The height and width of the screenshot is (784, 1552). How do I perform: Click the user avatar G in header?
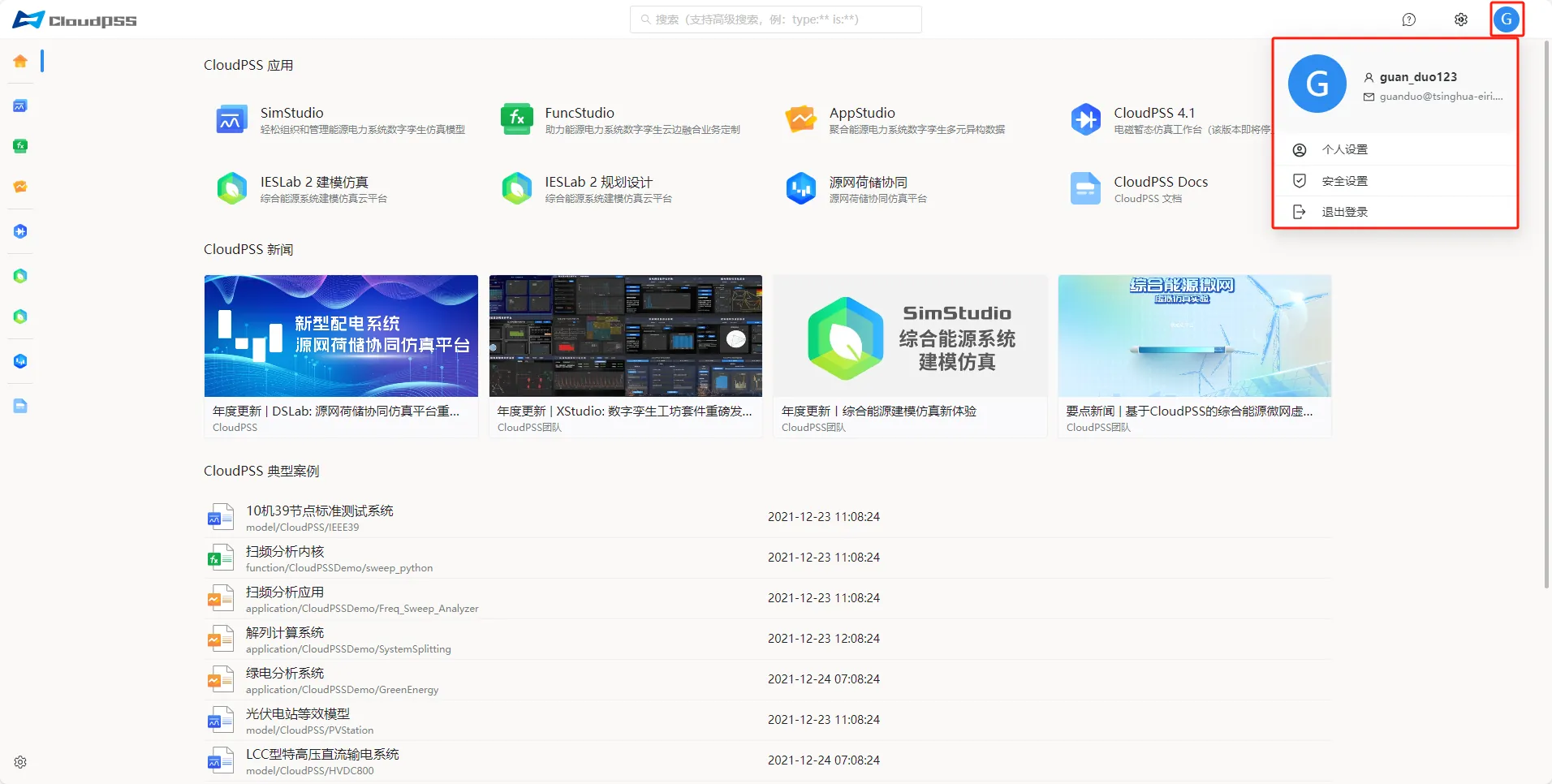click(x=1507, y=19)
